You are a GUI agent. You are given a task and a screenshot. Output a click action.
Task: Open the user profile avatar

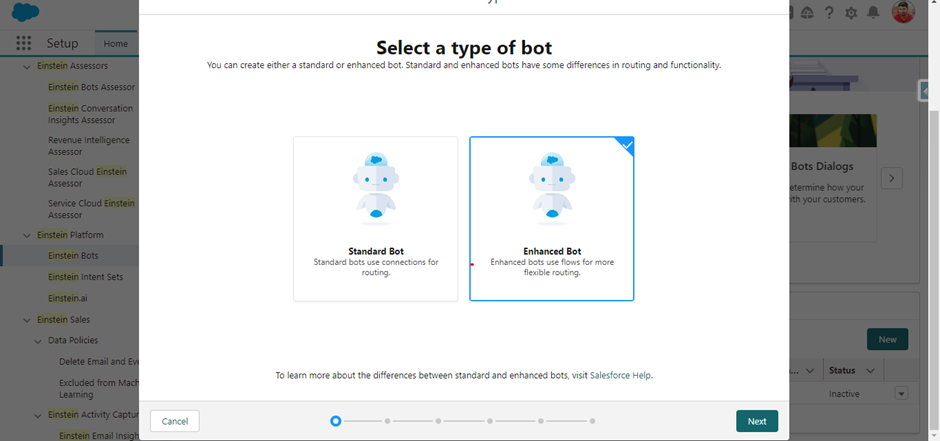click(903, 12)
